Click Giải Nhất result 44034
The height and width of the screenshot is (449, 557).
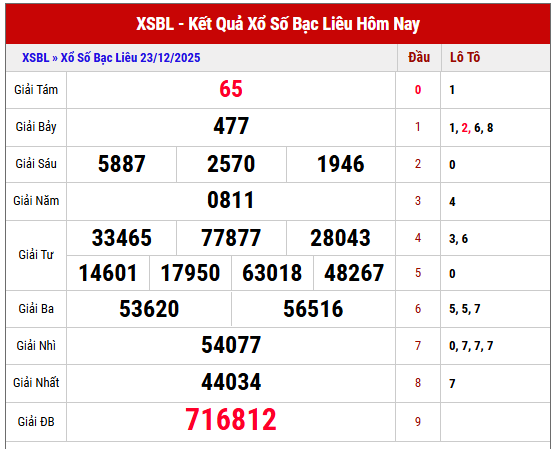coord(231,382)
